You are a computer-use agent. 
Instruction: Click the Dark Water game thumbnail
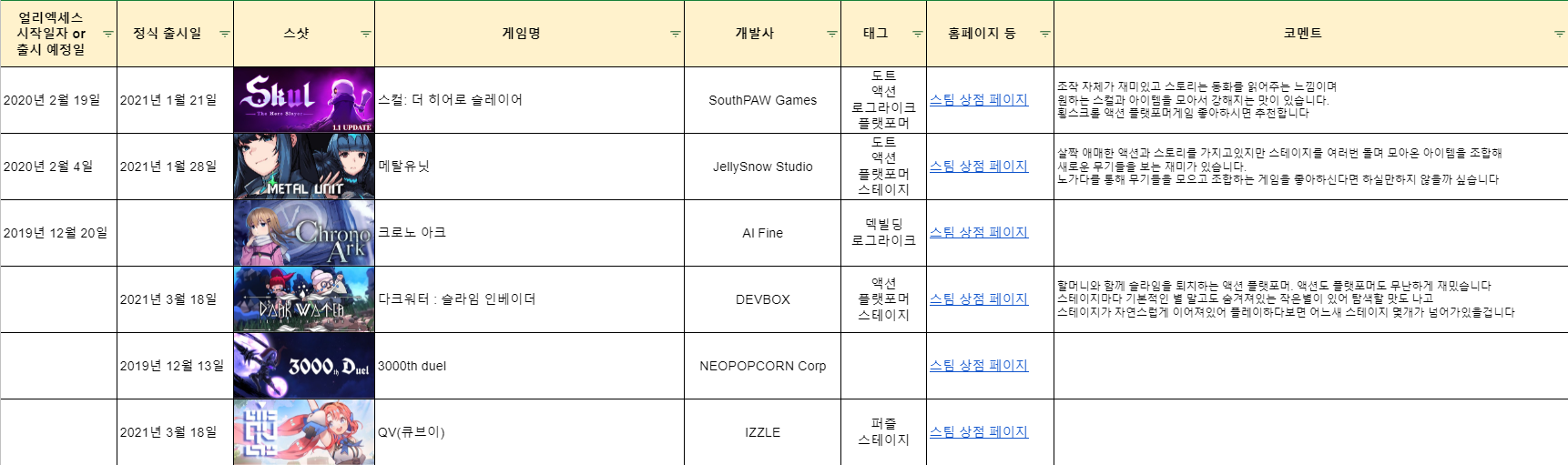[304, 299]
